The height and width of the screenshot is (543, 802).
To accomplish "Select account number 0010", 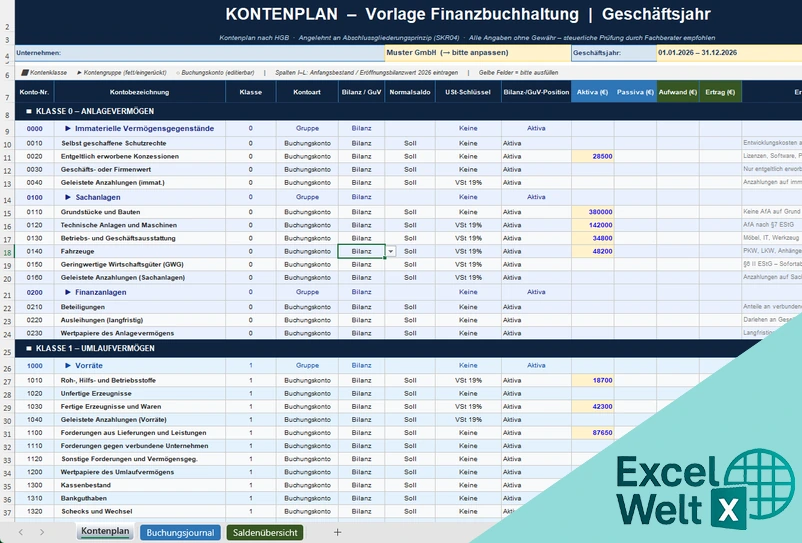I will click(x=34, y=143).
